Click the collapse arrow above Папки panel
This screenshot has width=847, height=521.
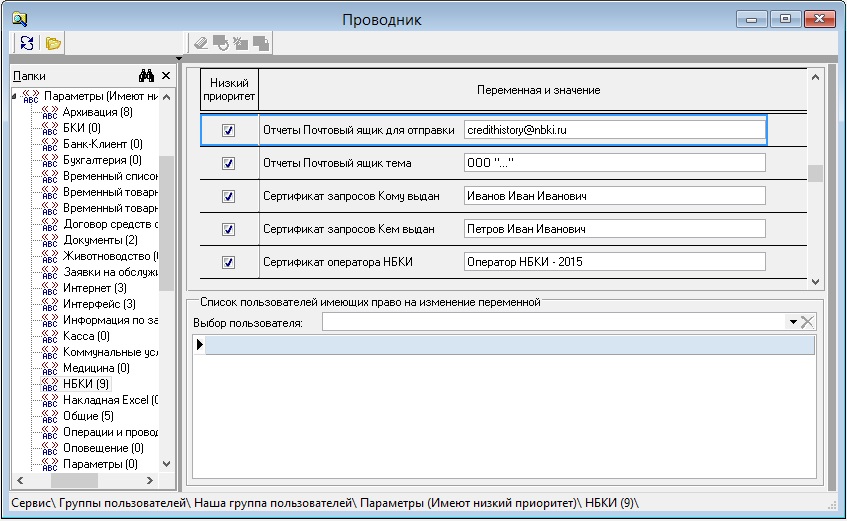(179, 58)
